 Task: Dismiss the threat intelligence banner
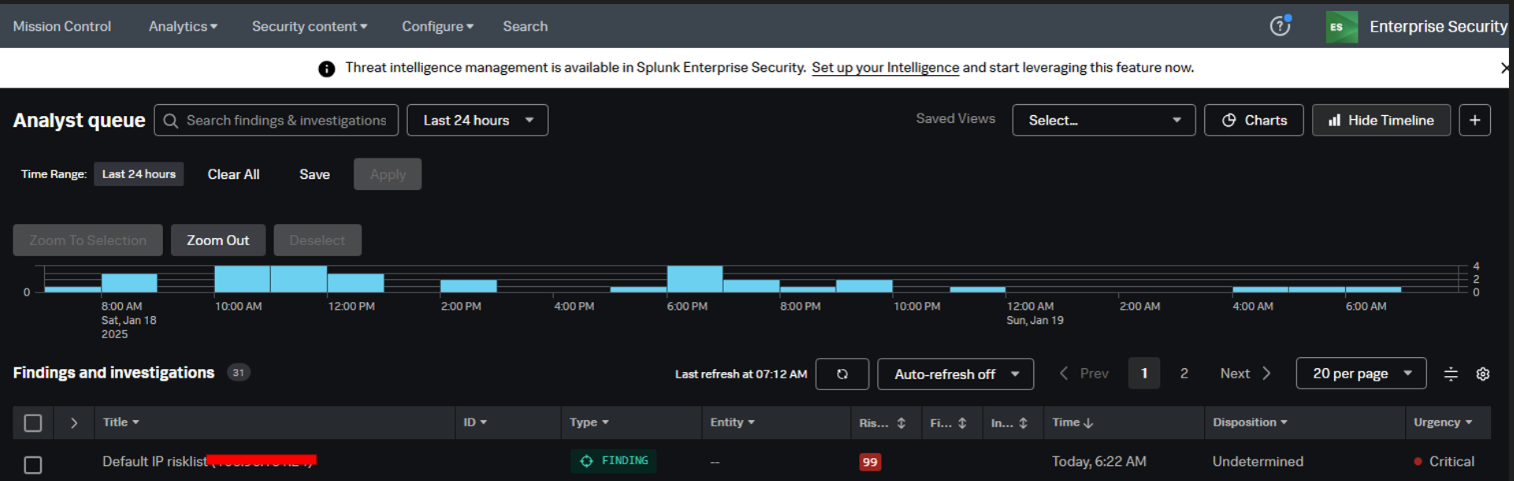tap(1505, 68)
